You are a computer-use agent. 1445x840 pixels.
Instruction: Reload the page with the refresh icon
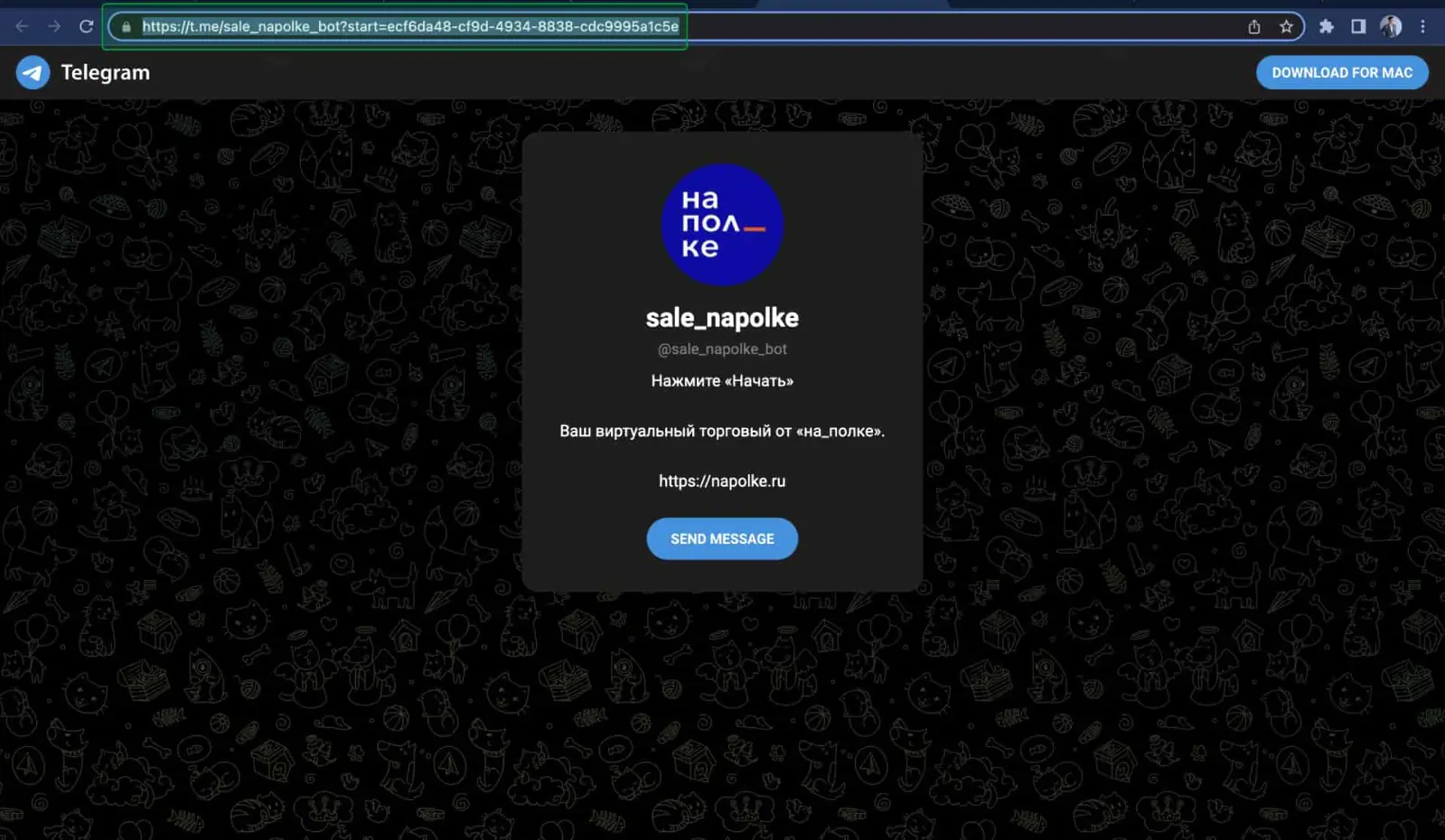coord(87,26)
